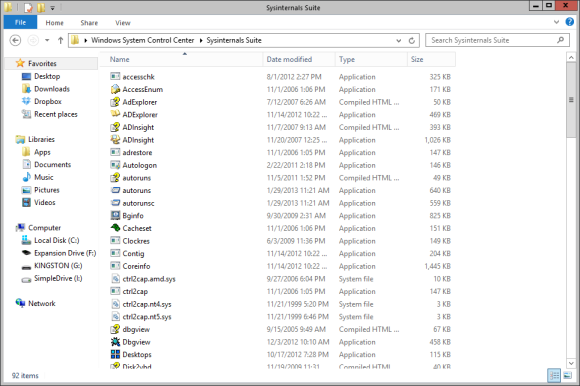The width and height of the screenshot is (580, 386).
Task: Select Computer in navigation pane
Action: tap(44, 228)
